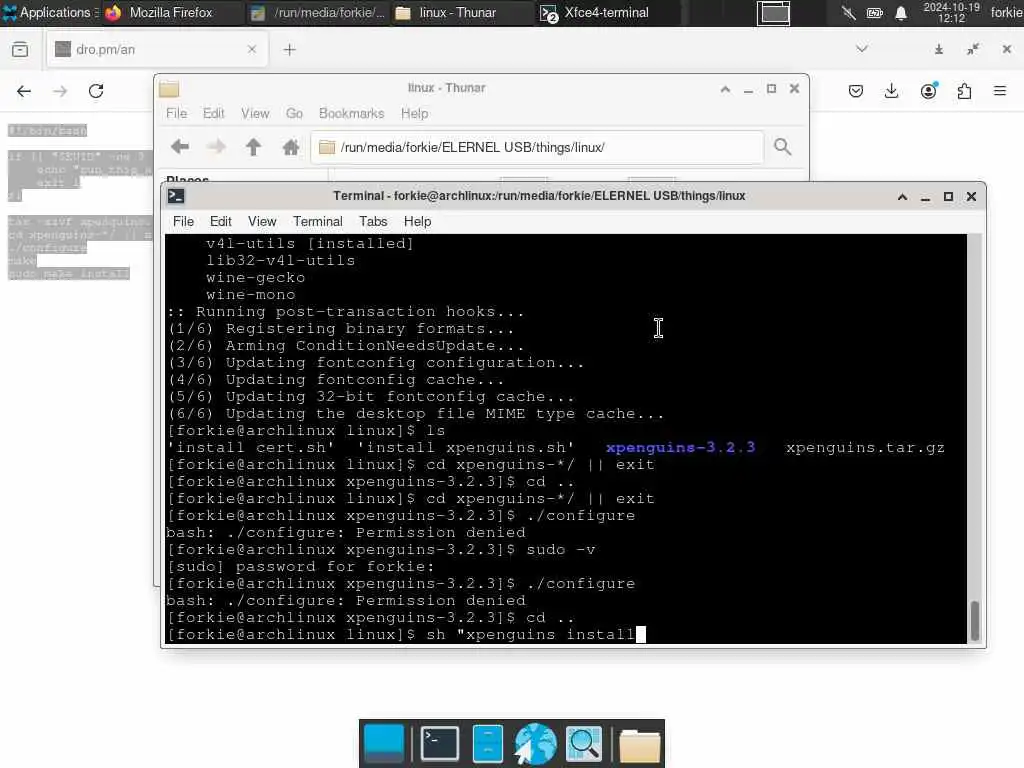Open Firefox downloads panel
Viewport: 1024px width, 768px height.
[891, 91]
